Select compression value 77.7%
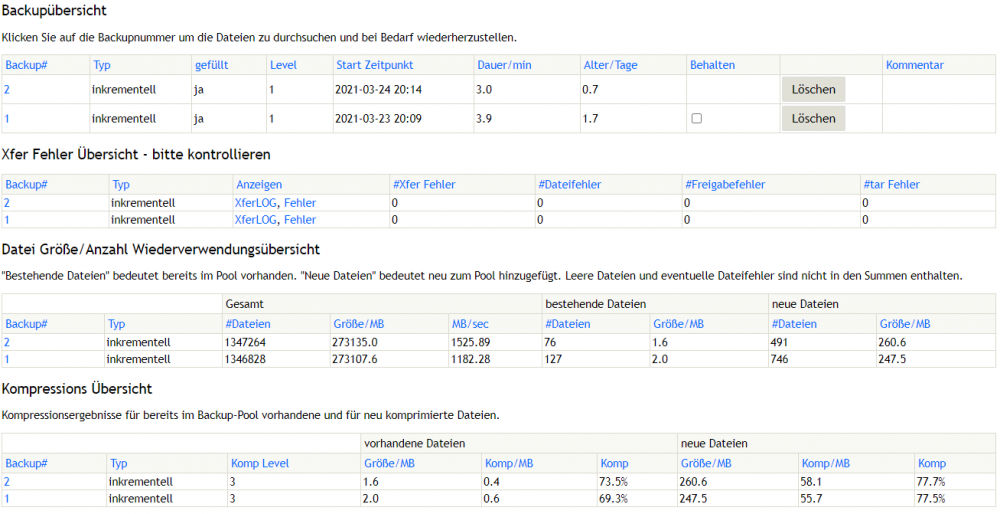Image resolution: width=1000 pixels, height=514 pixels. click(x=930, y=481)
